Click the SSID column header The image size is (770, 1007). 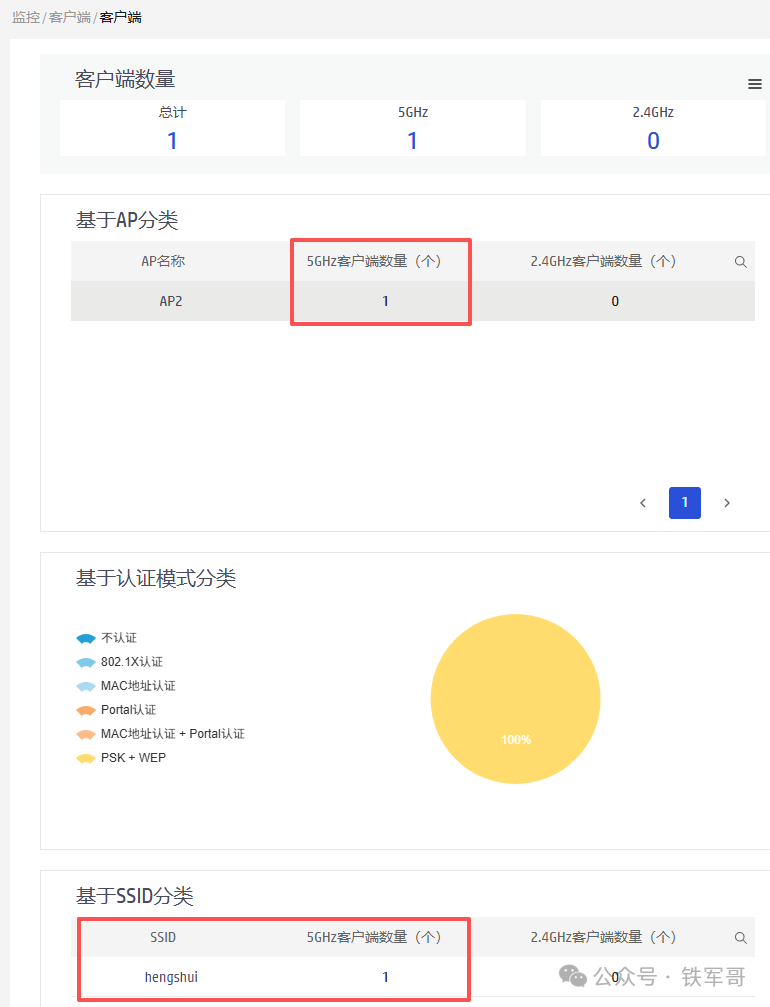[x=163, y=938]
